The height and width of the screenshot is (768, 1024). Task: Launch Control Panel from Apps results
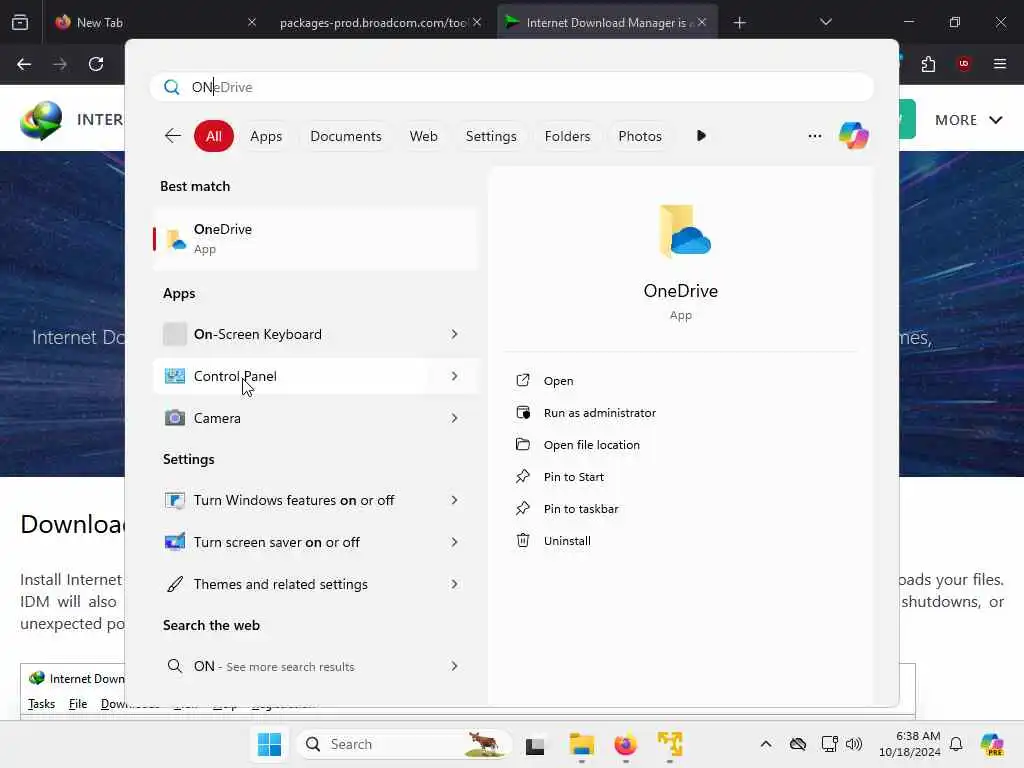click(316, 376)
